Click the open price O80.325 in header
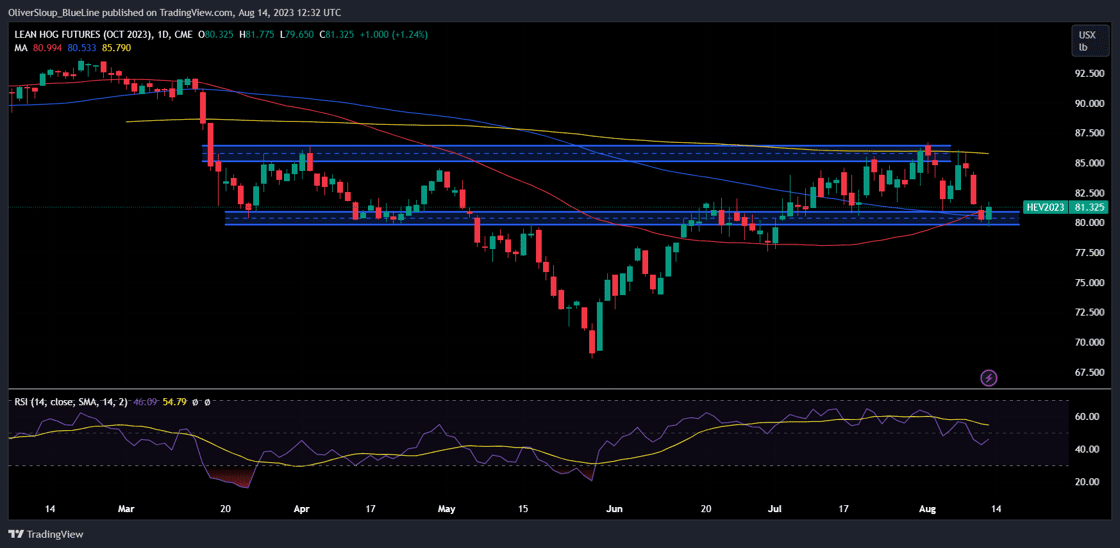 [x=216, y=34]
